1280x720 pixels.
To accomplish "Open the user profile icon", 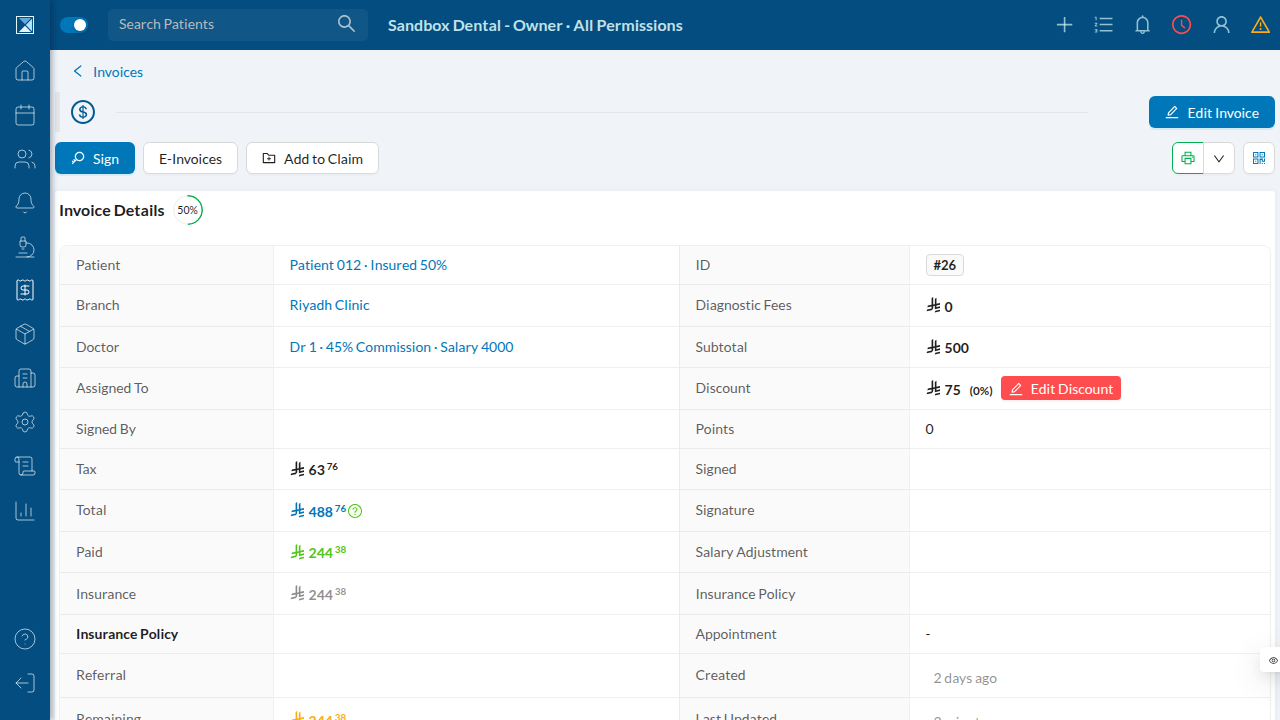I will tap(1221, 25).
